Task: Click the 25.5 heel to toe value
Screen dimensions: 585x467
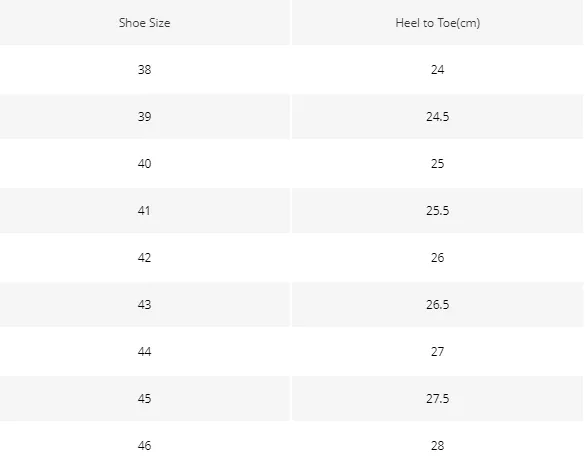Action: (x=437, y=211)
